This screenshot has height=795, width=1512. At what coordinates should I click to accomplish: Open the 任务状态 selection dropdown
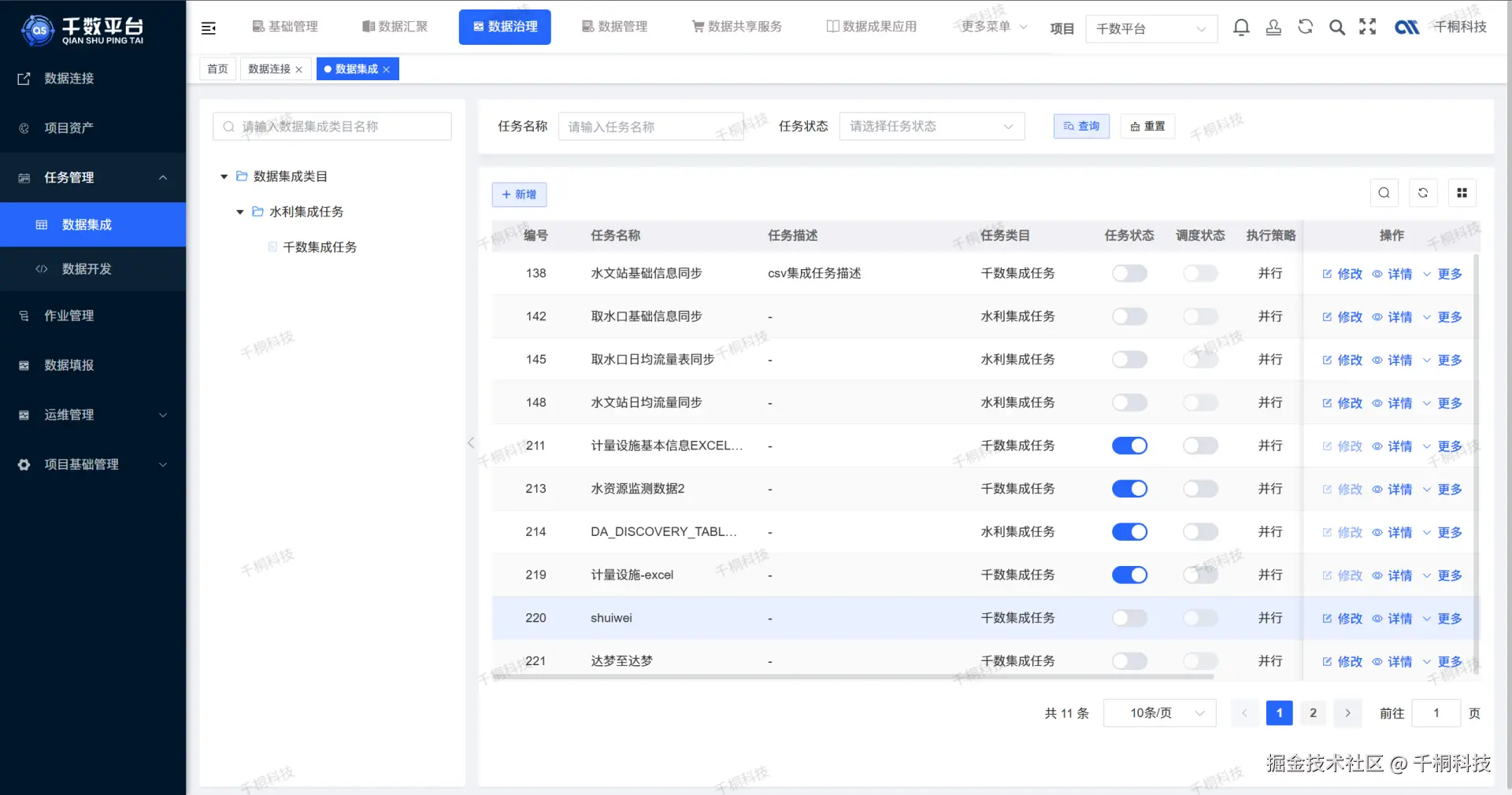pos(931,126)
